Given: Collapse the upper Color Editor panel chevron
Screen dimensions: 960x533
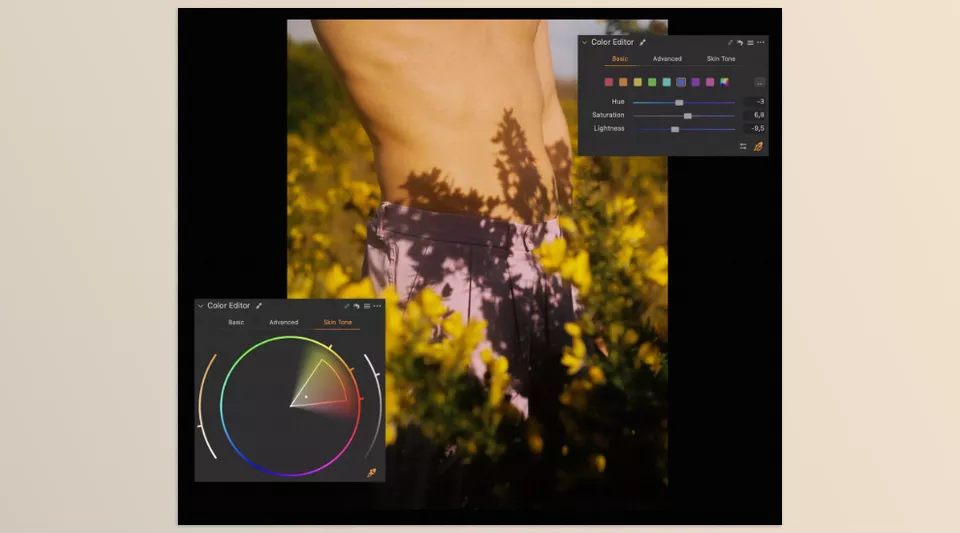Looking at the screenshot, I should point(584,43).
